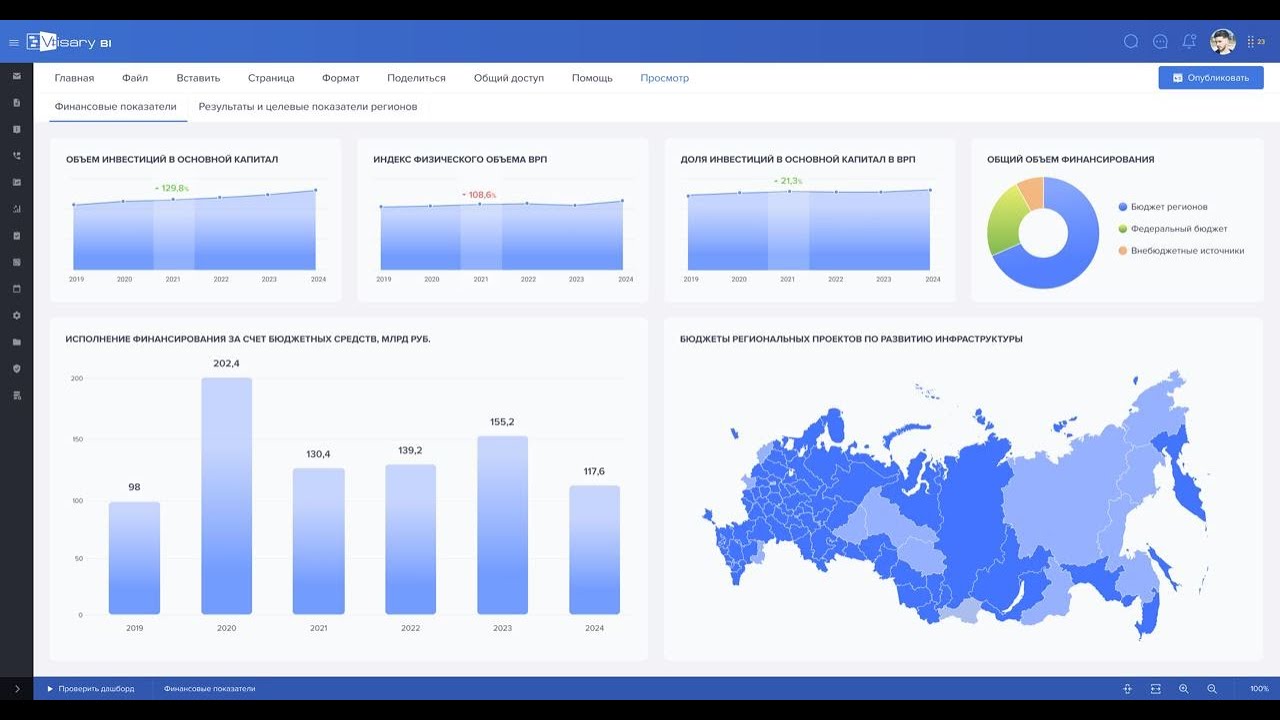Screen dimensions: 1280x720
Task: Click the Объем инвестиций в основной капитал title
Action: click(x=172, y=159)
